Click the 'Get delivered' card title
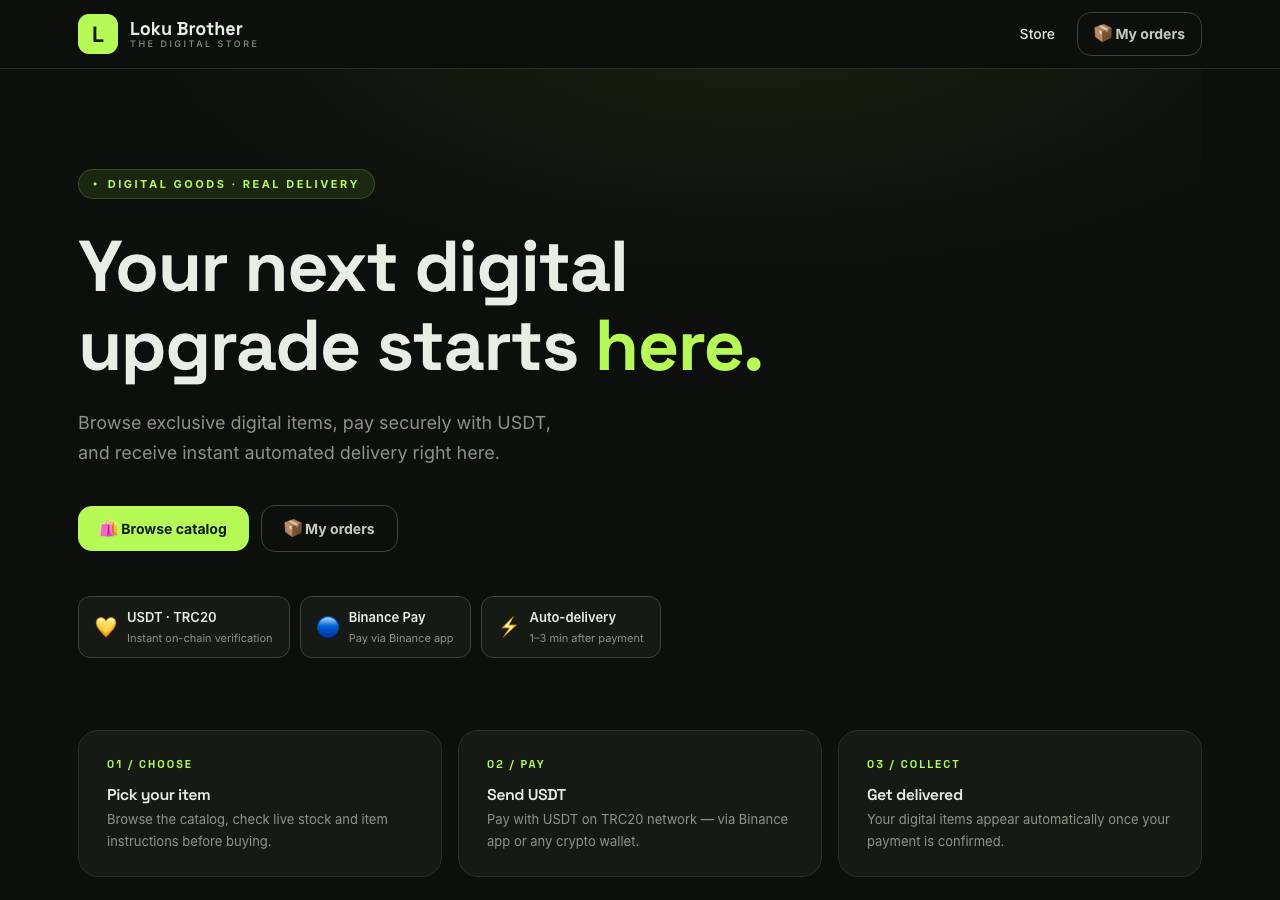 click(915, 795)
